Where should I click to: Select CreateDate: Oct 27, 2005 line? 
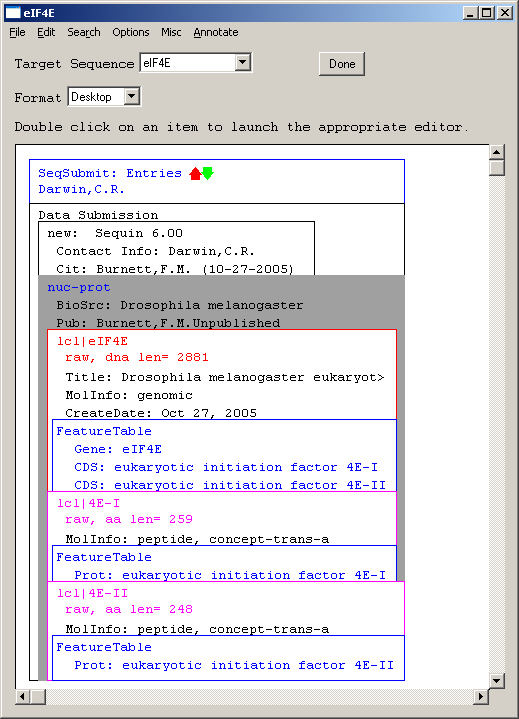[x=161, y=413]
